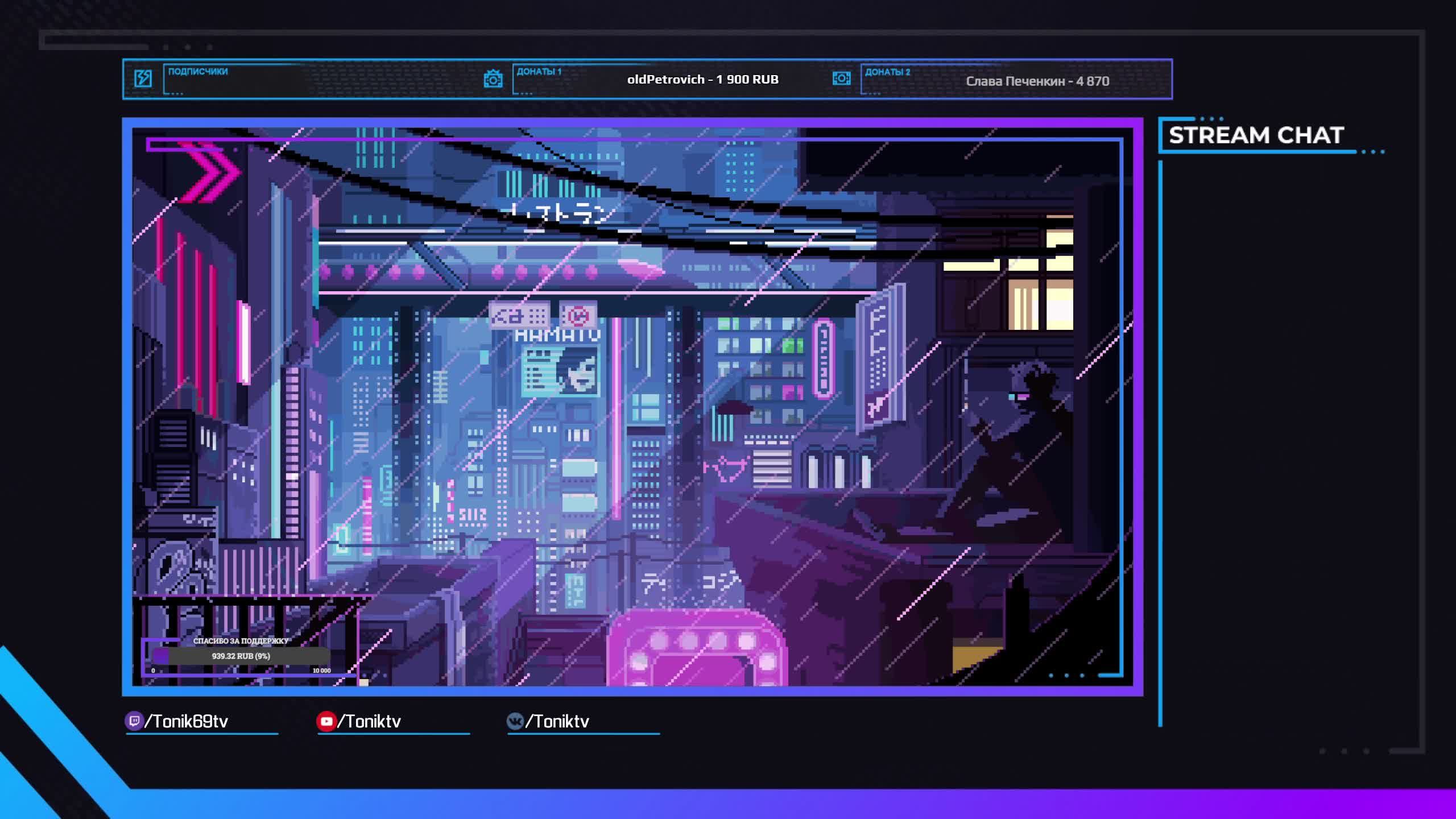Click the Twitch logo icon
1456x819 pixels.
134,721
